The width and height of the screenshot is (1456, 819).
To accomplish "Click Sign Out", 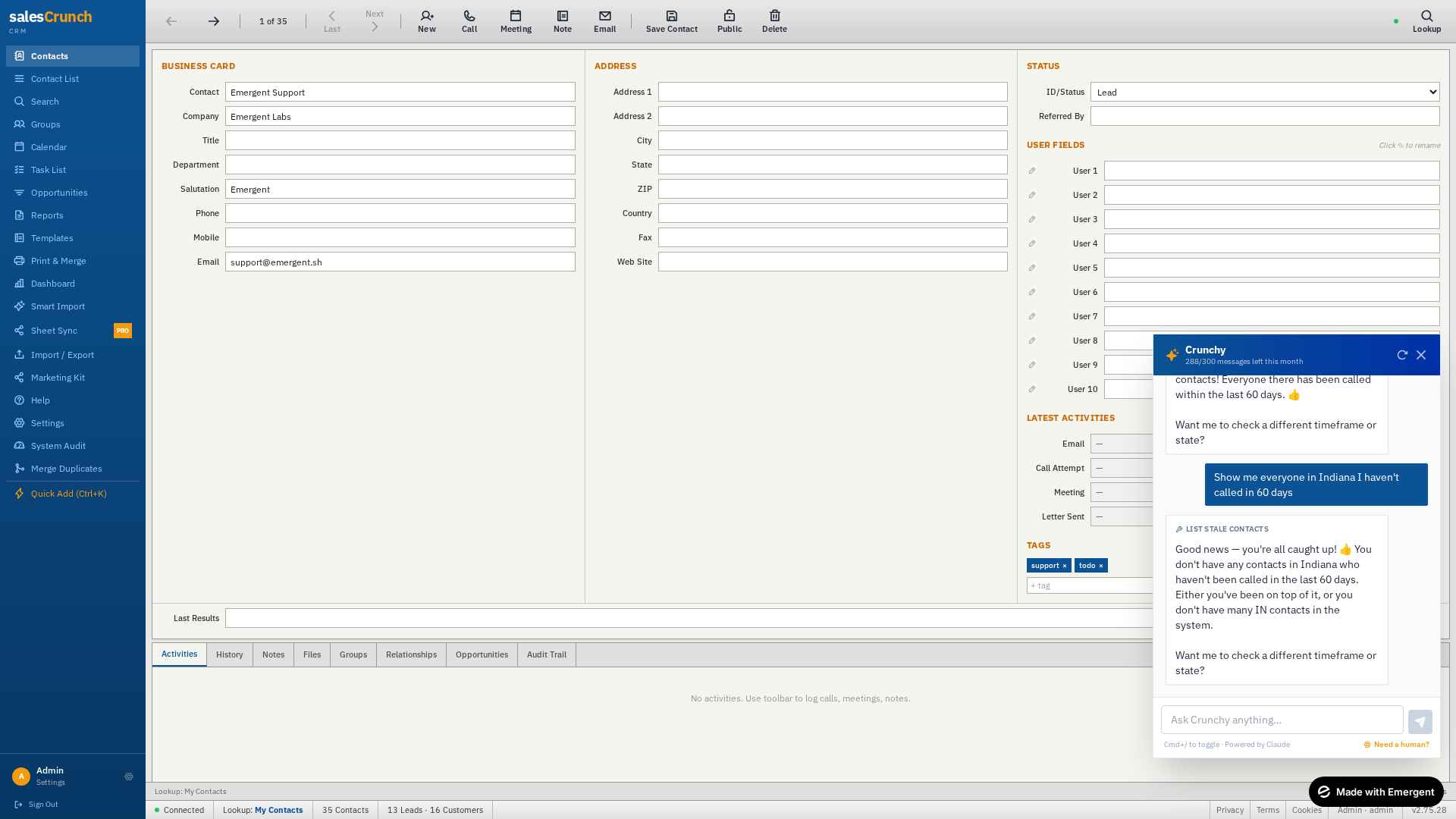I will 36,805.
